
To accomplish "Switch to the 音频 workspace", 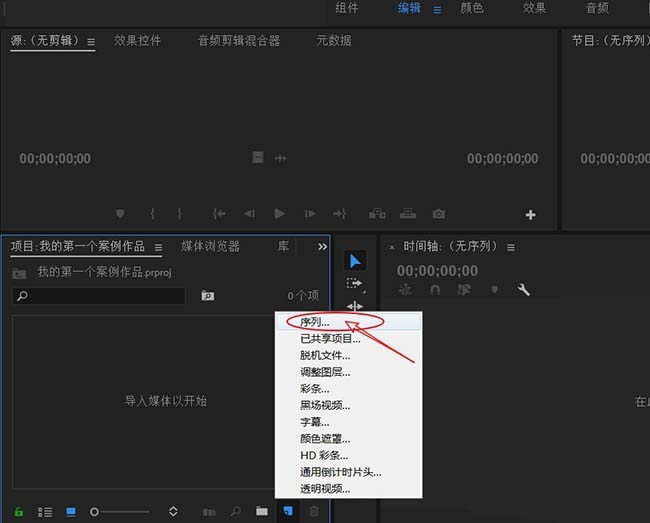I will pyautogui.click(x=597, y=8).
